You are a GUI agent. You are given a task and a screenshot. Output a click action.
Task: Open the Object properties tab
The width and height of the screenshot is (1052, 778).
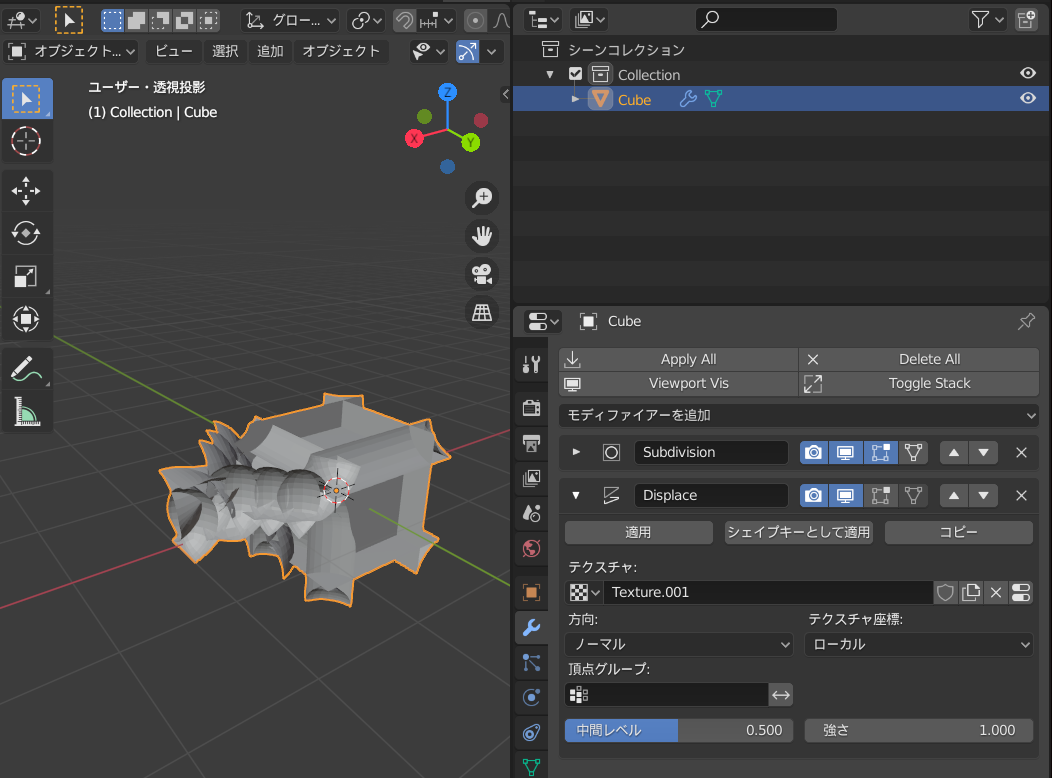point(531,592)
